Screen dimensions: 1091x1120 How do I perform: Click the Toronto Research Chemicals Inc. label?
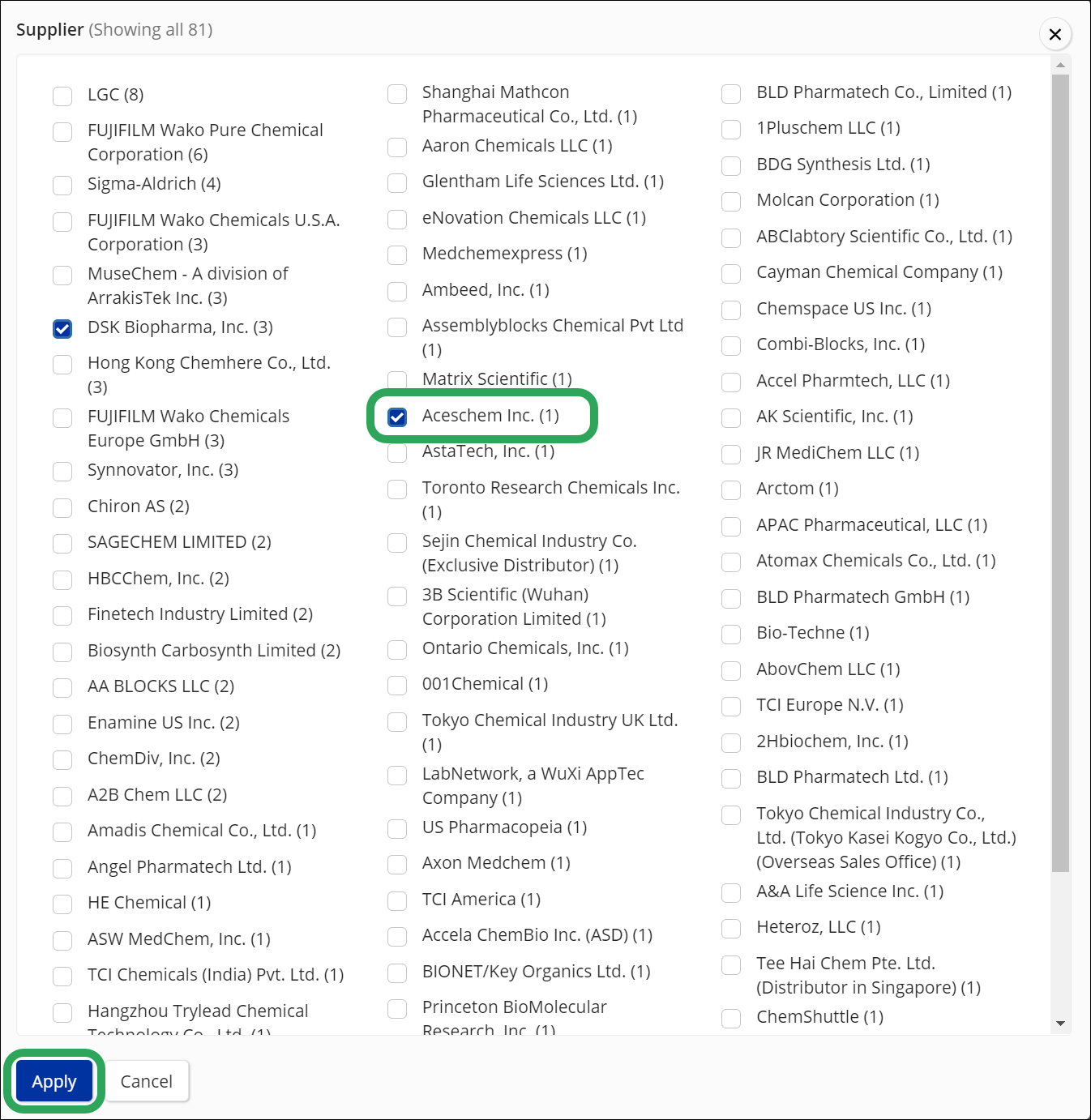(551, 499)
